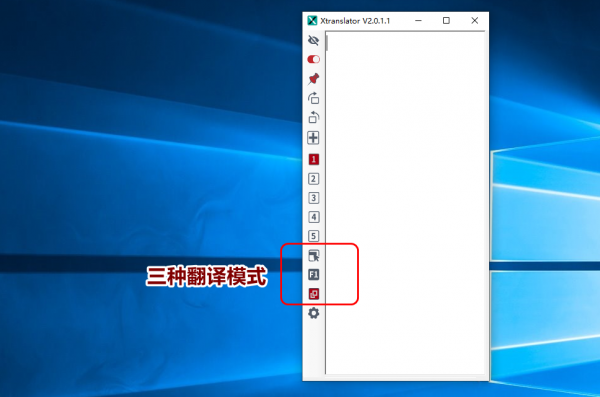Click the rotate-counterclockwise arrow icon
This screenshot has height=397, width=600.
(313, 117)
